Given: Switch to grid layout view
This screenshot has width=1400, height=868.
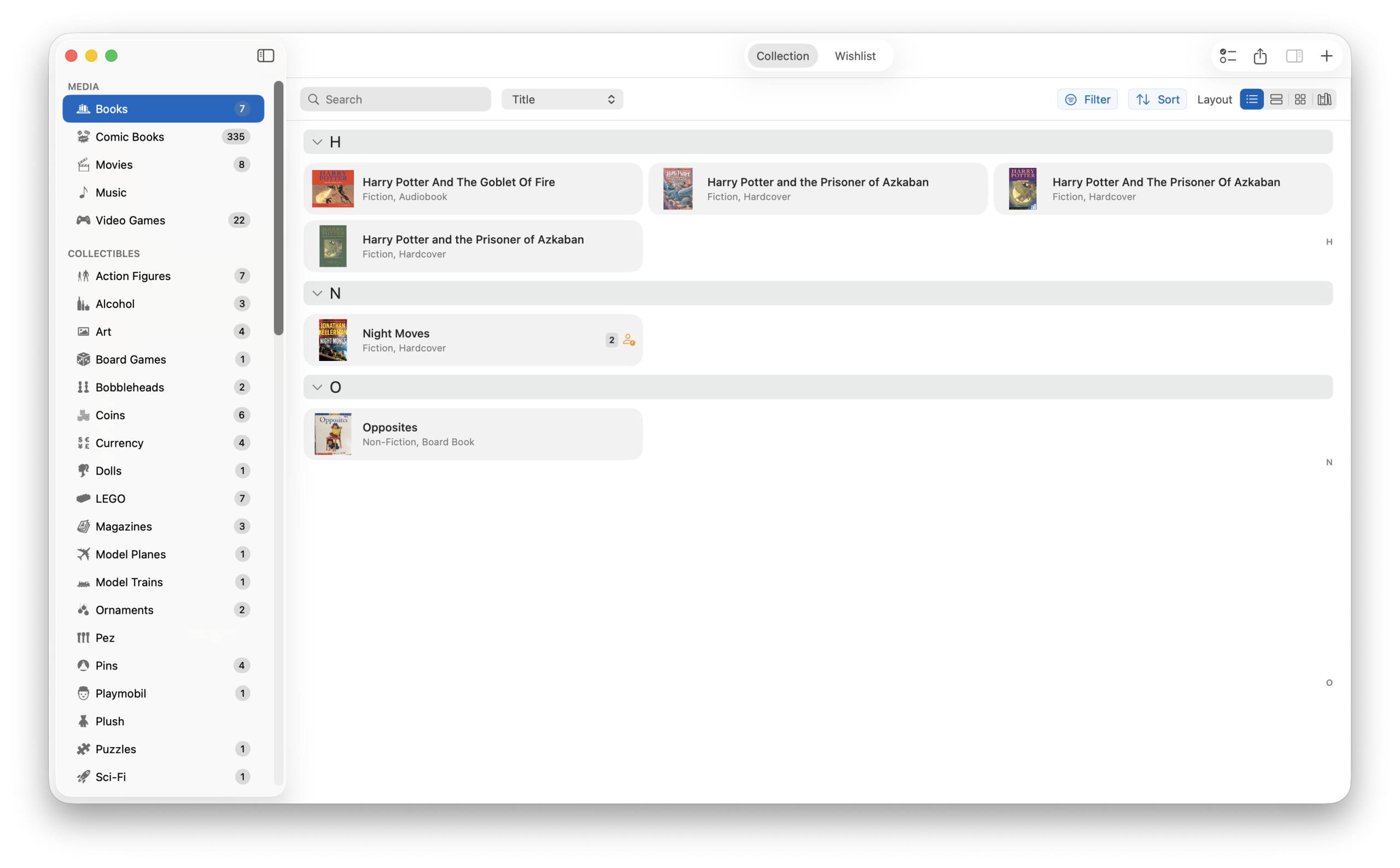Looking at the screenshot, I should [1300, 99].
